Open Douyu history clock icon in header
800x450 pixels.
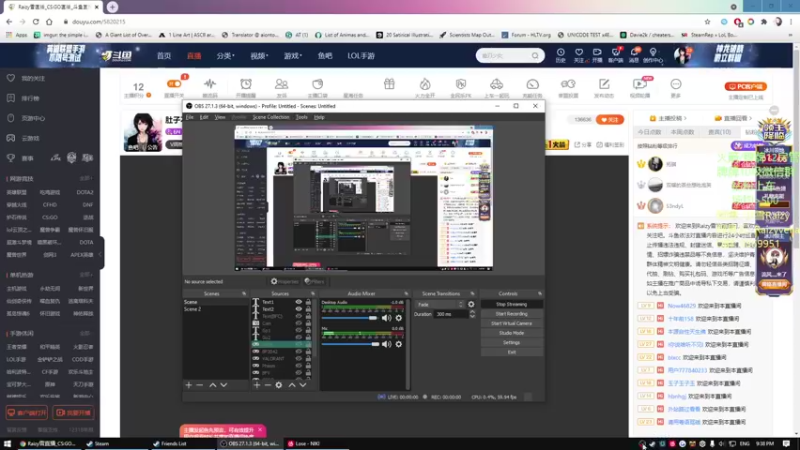[560, 55]
